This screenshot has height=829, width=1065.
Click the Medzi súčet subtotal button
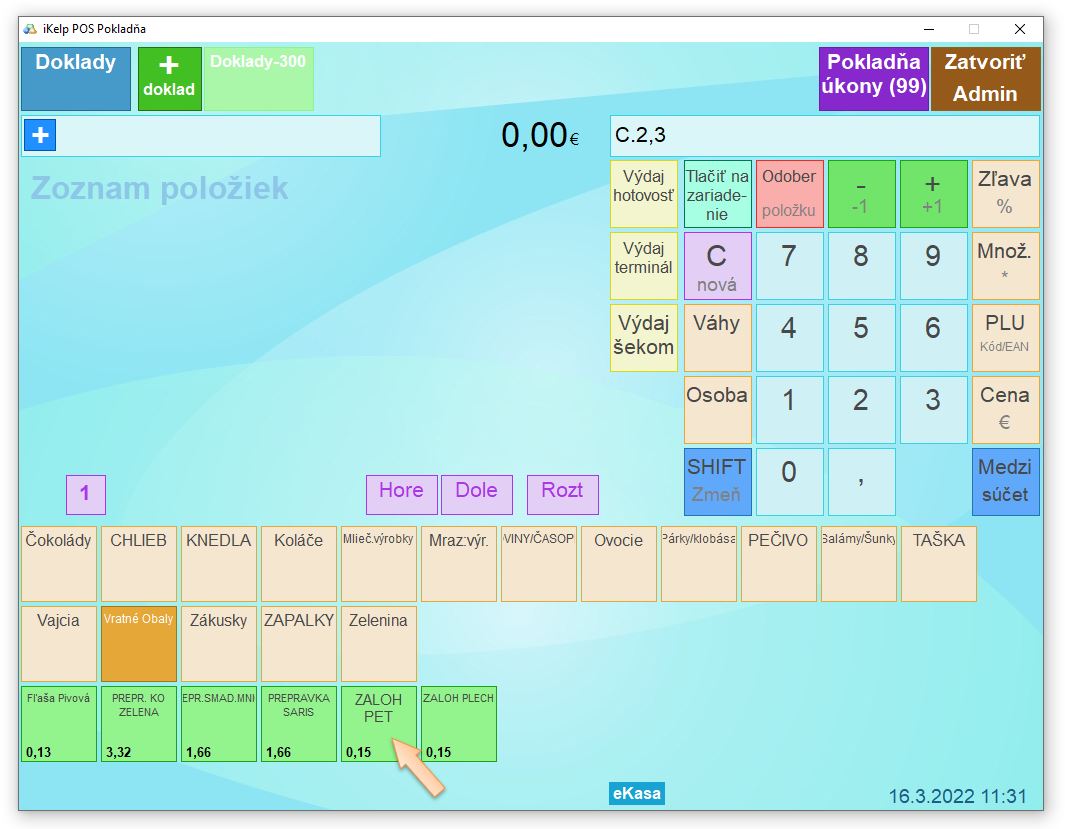coord(1005,481)
